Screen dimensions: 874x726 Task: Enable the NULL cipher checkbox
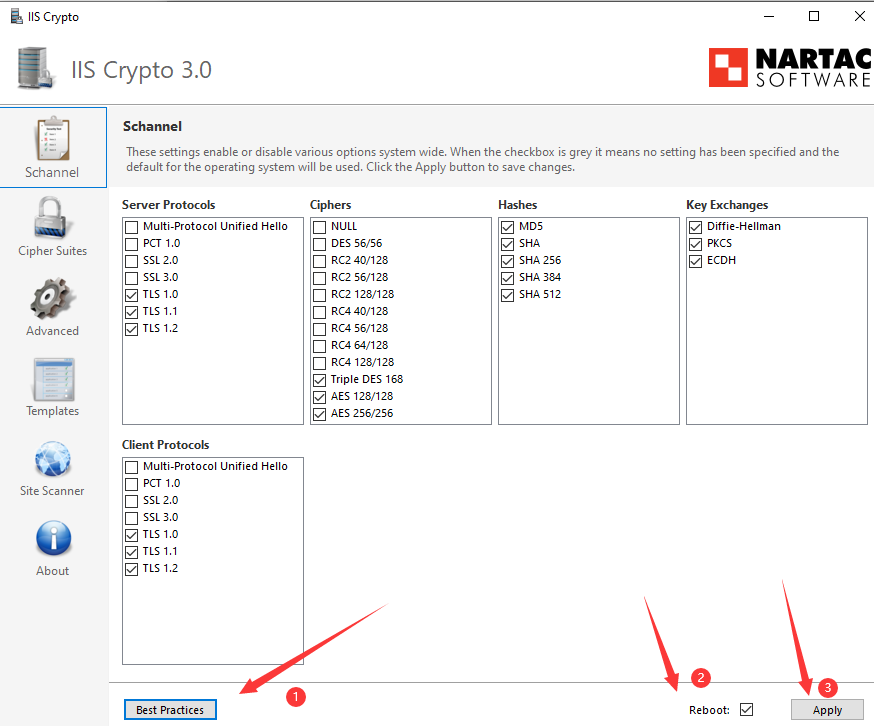319,227
